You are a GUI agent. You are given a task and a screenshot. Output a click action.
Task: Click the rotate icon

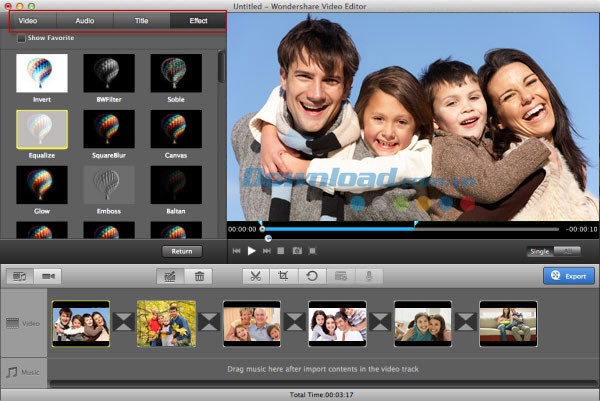312,276
